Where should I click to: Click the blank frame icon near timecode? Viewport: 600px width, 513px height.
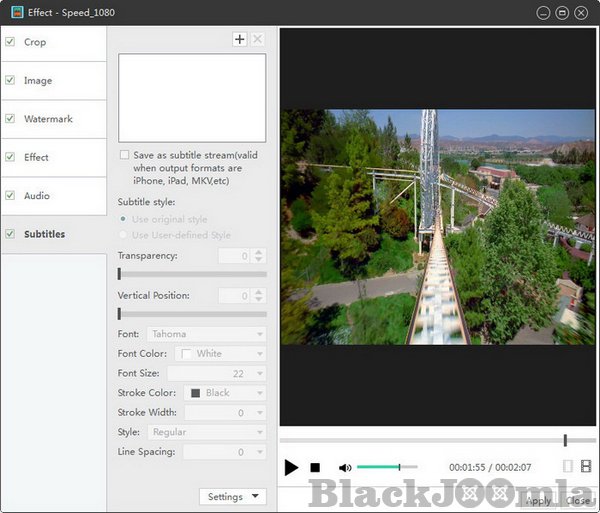click(x=568, y=466)
